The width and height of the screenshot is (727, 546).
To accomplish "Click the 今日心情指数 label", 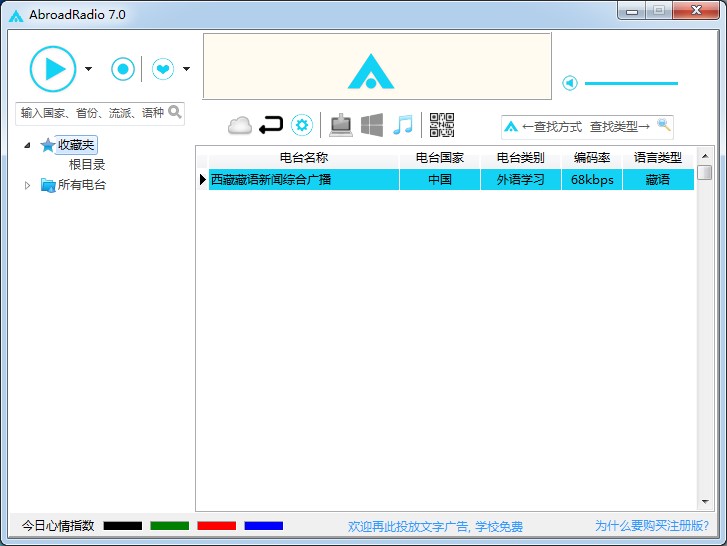I will [x=58, y=526].
